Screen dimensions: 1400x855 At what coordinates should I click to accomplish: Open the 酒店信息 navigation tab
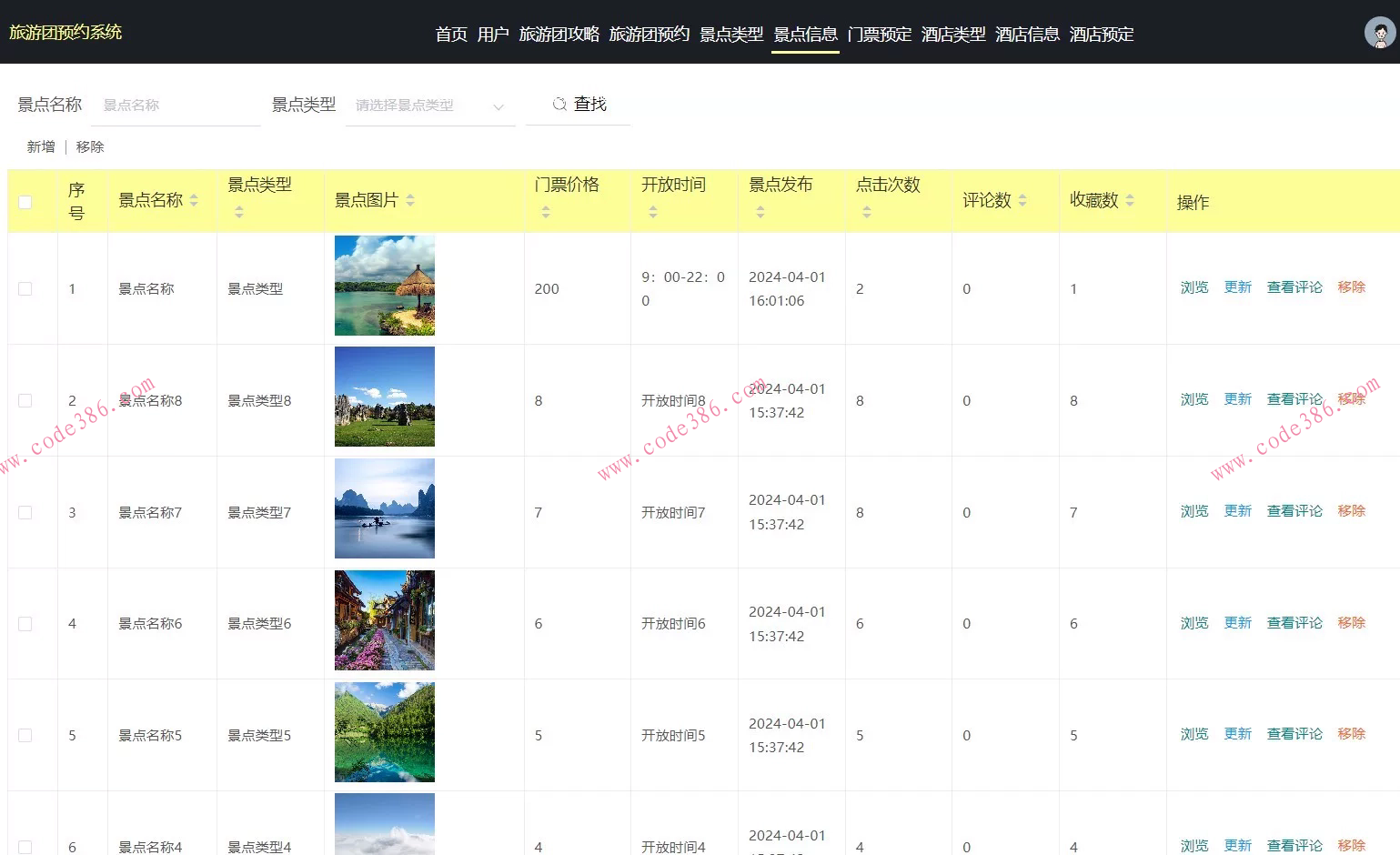[1027, 35]
